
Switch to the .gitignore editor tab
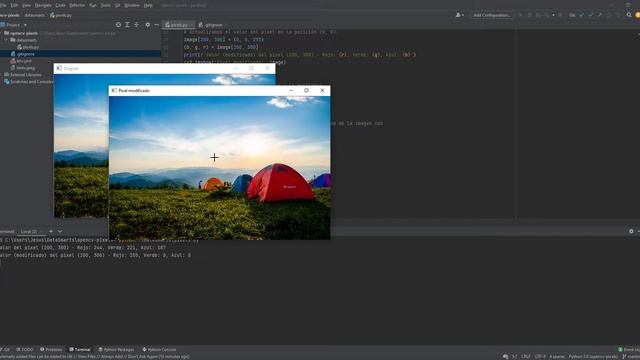click(211, 25)
